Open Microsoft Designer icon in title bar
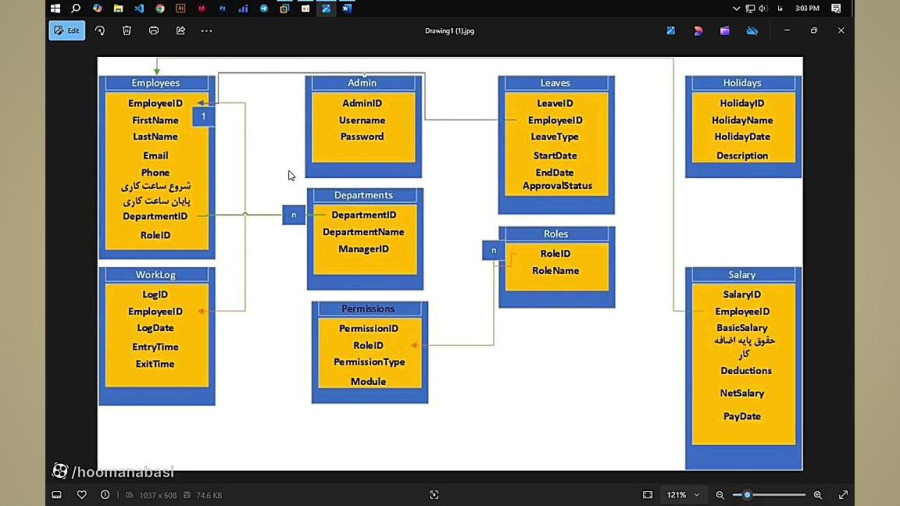The width and height of the screenshot is (900, 506). coord(698,31)
